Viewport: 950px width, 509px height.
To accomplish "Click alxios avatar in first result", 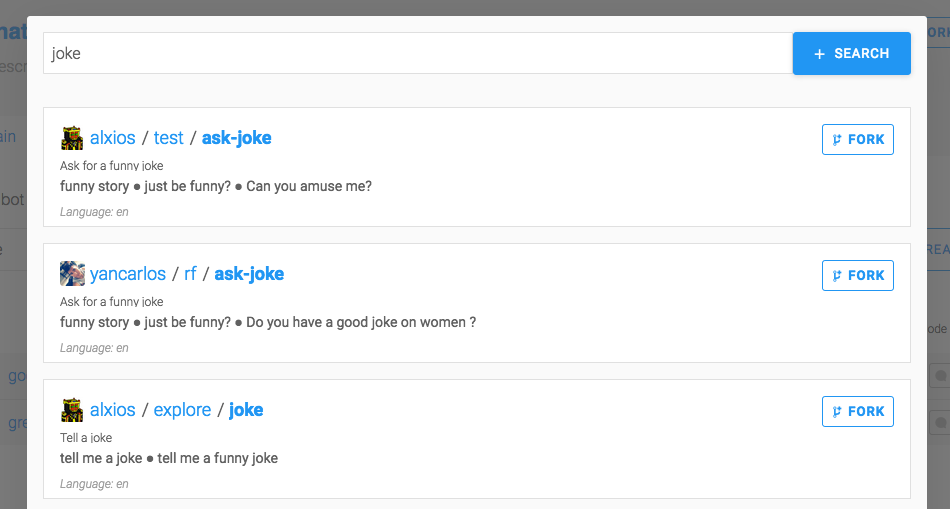I will 72,138.
